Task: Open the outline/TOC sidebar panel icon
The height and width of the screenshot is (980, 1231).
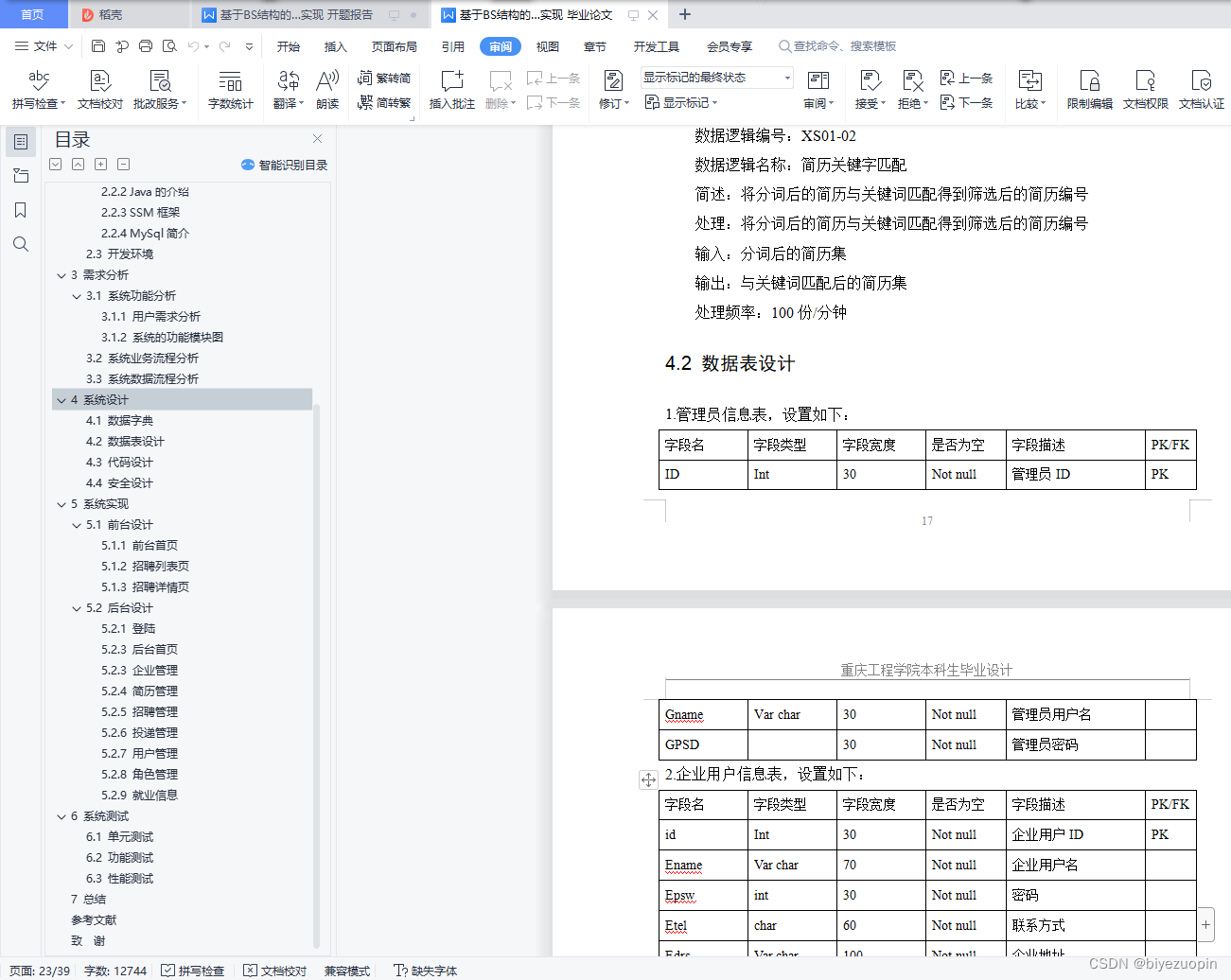Action: pos(21,142)
